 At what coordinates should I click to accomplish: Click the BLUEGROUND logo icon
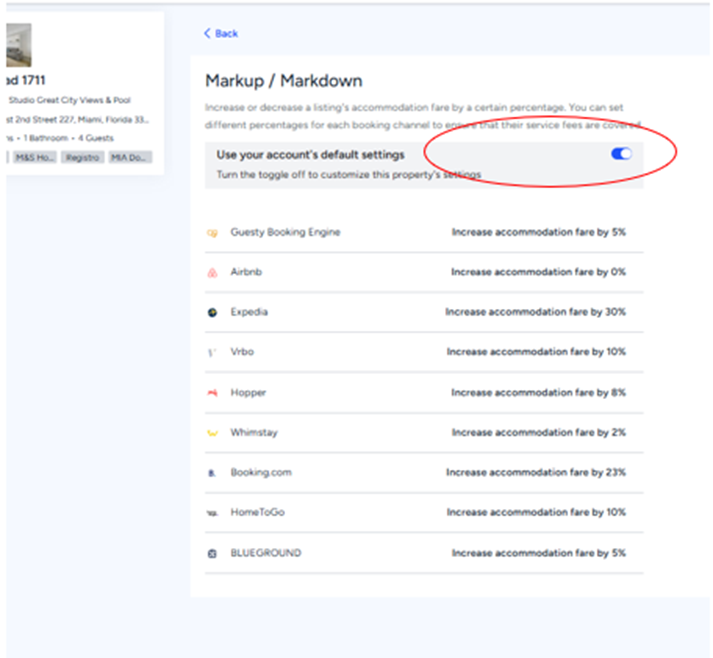[x=212, y=553]
